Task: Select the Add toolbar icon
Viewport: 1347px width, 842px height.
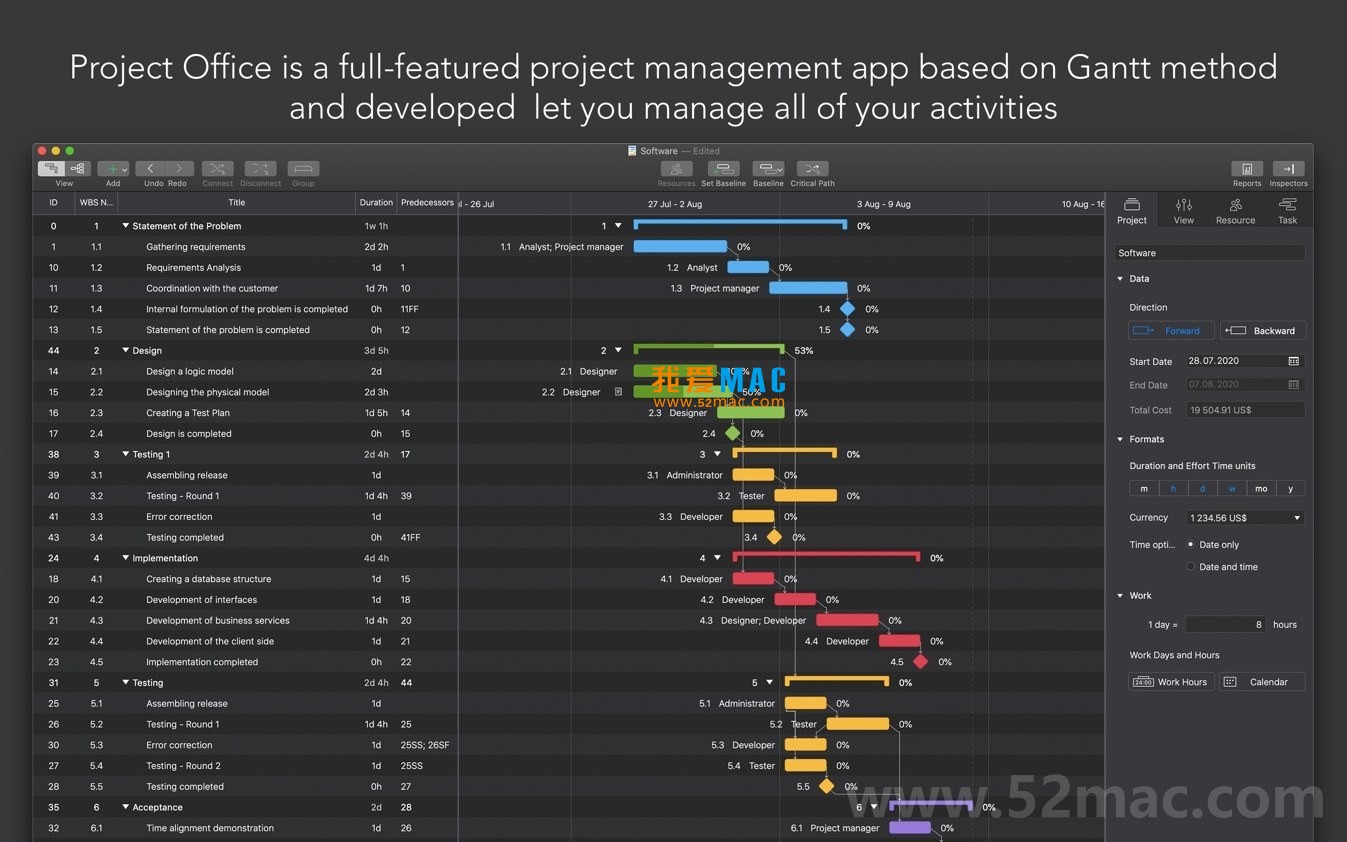Action: coord(112,170)
